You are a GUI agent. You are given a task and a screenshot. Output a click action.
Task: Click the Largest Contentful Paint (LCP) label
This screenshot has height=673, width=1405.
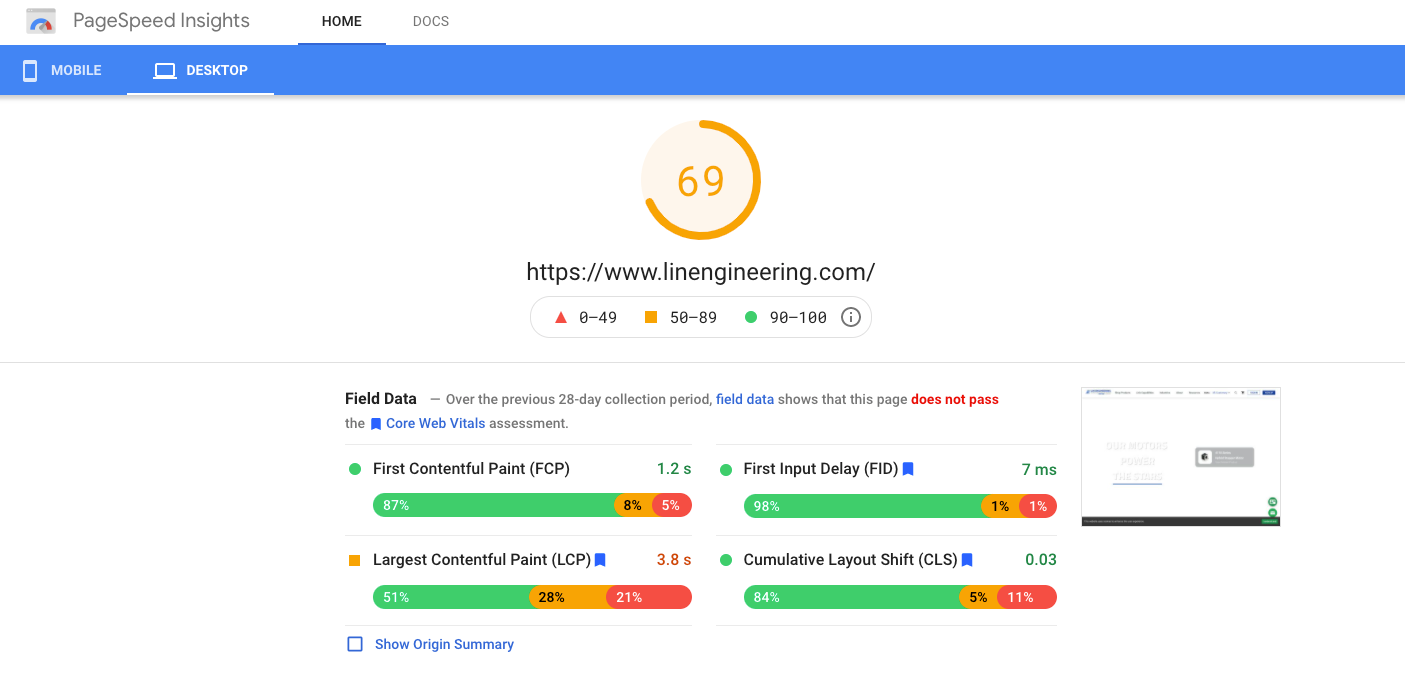pos(482,560)
